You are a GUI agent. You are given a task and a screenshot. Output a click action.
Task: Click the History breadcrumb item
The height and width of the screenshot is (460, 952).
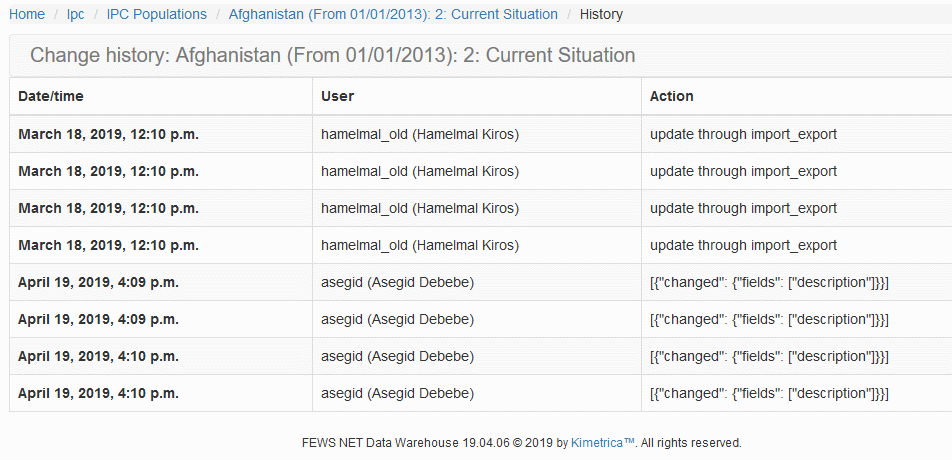(601, 14)
